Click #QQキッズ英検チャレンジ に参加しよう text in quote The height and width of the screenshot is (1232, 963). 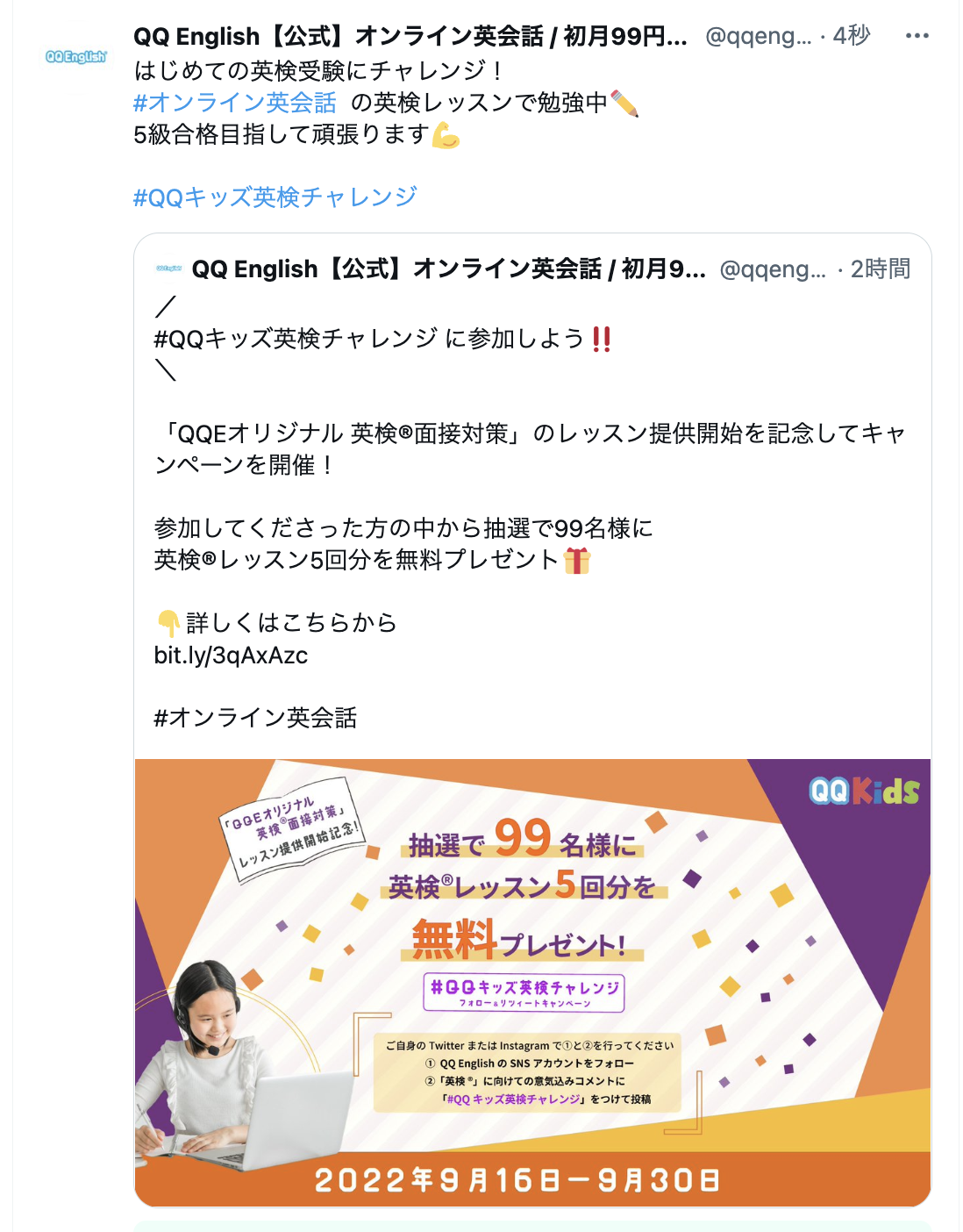tap(369, 339)
